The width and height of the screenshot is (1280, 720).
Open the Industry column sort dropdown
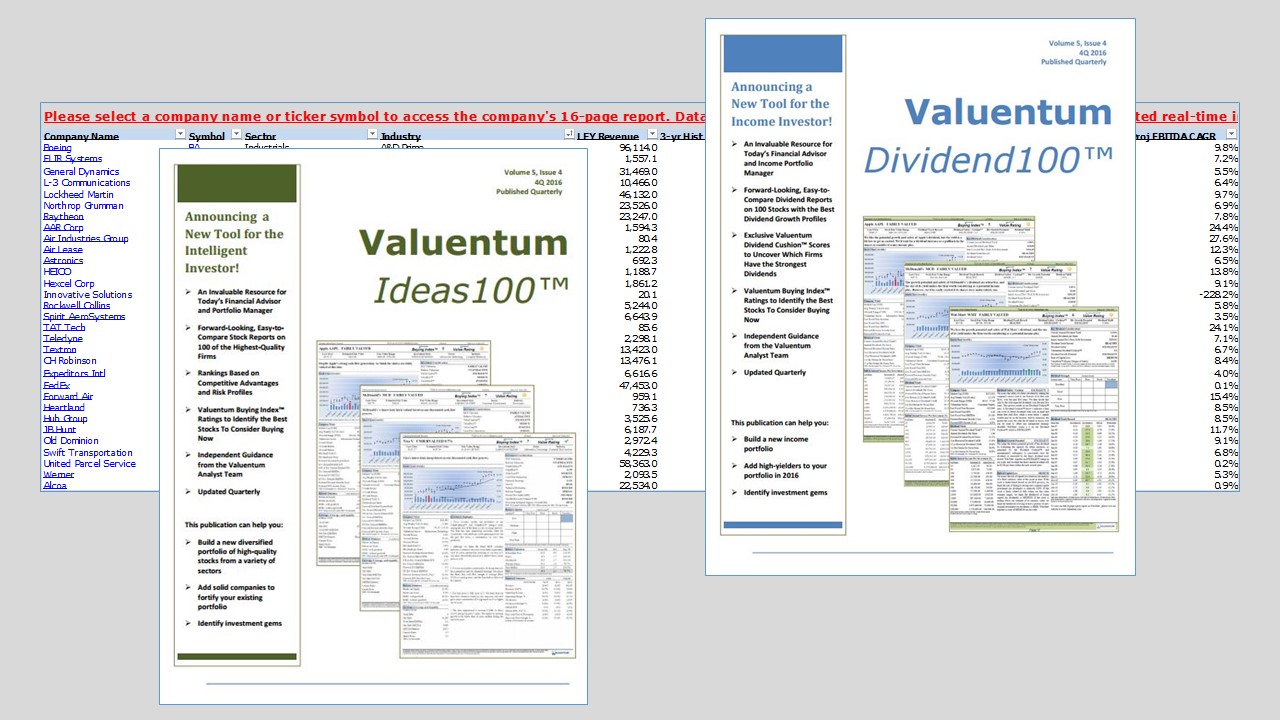pyautogui.click(x=570, y=135)
